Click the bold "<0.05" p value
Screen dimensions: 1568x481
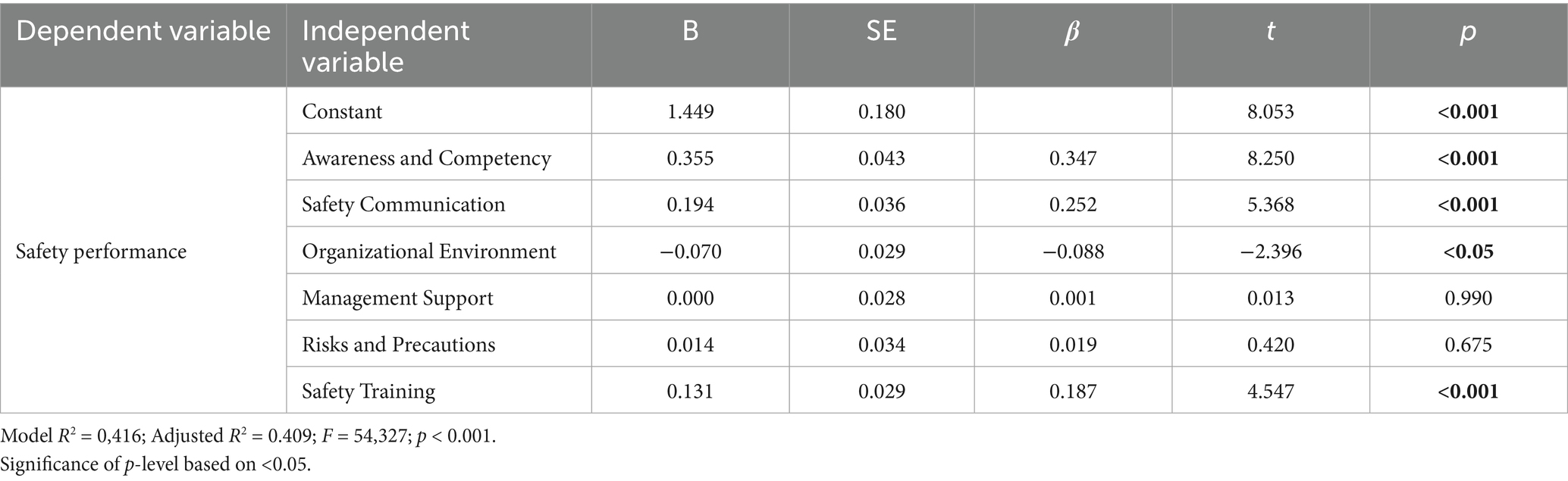(x=1468, y=251)
